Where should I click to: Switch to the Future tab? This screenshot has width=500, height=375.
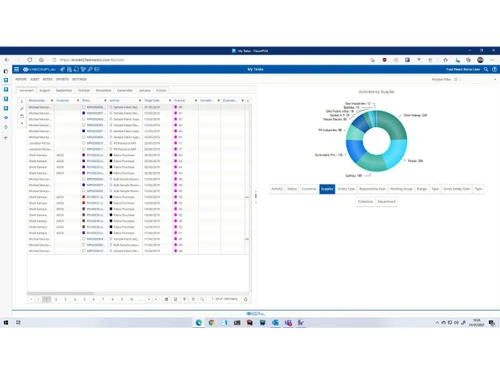tap(161, 90)
